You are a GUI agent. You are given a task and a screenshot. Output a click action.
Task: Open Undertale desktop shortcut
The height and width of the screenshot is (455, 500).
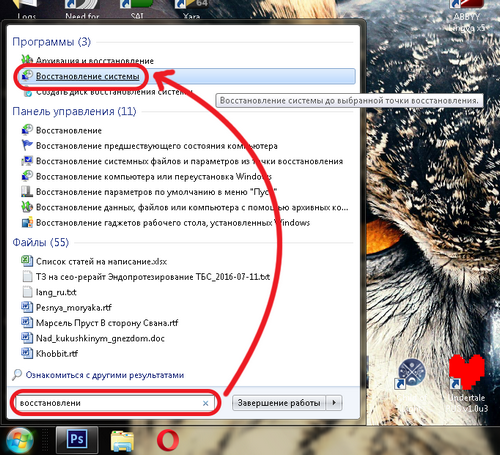pos(467,383)
